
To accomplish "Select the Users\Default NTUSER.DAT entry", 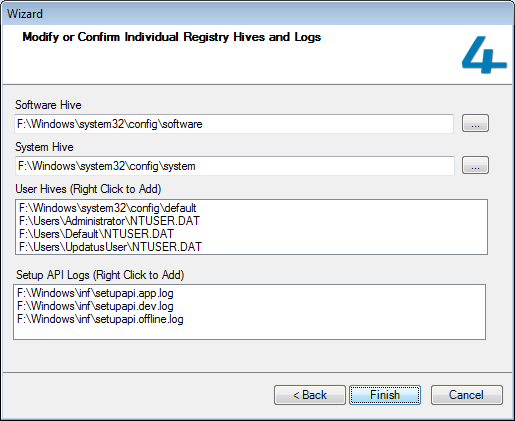I will click(96, 234).
